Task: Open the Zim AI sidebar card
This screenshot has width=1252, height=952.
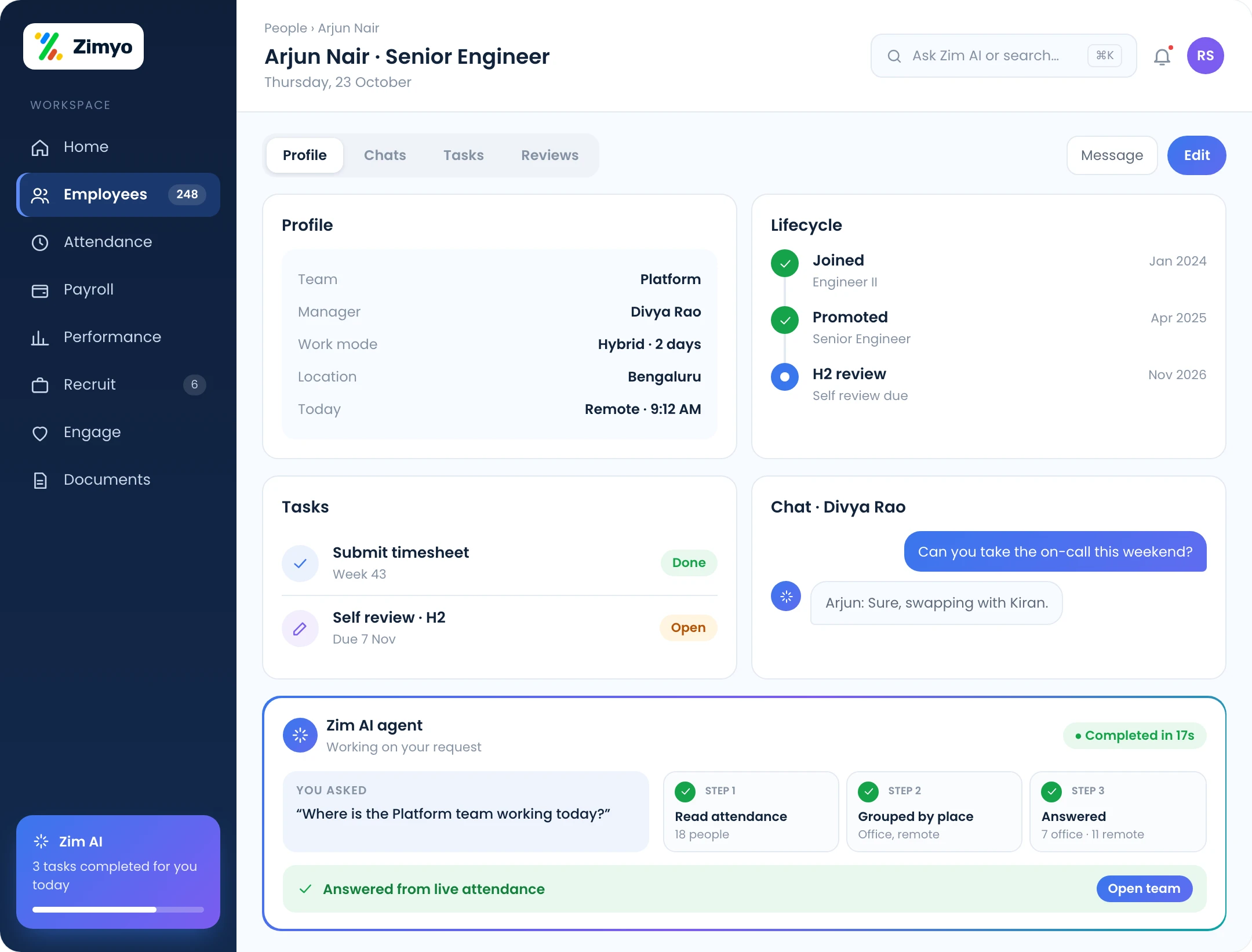Action: coord(118,872)
